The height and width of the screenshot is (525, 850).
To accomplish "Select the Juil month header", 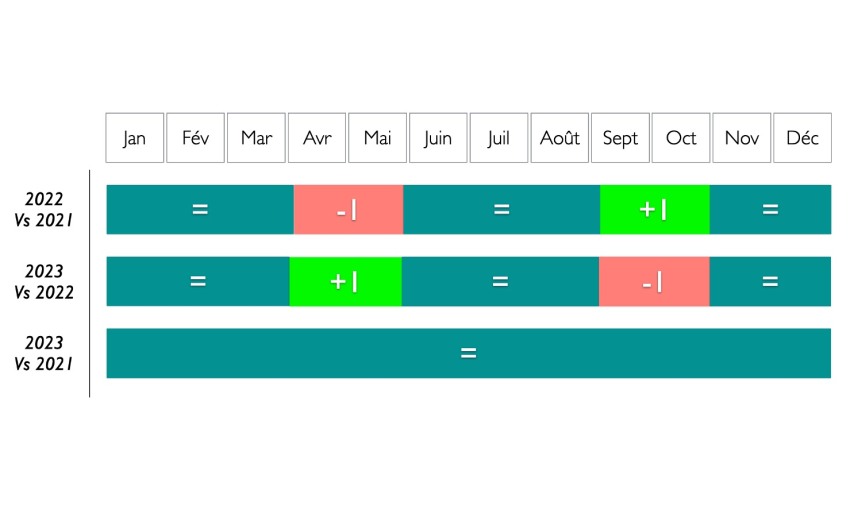I will point(499,138).
